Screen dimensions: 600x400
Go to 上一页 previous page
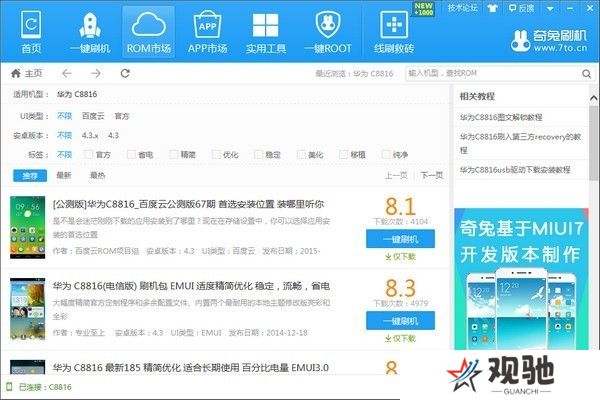[x=396, y=175]
